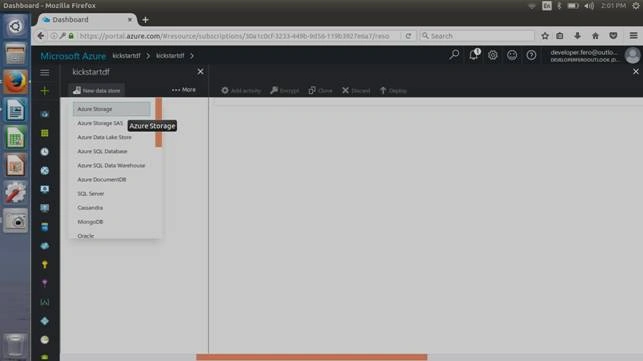Image resolution: width=643 pixels, height=361 pixels.
Task: Close the editor blade on right
Action: (x=636, y=72)
